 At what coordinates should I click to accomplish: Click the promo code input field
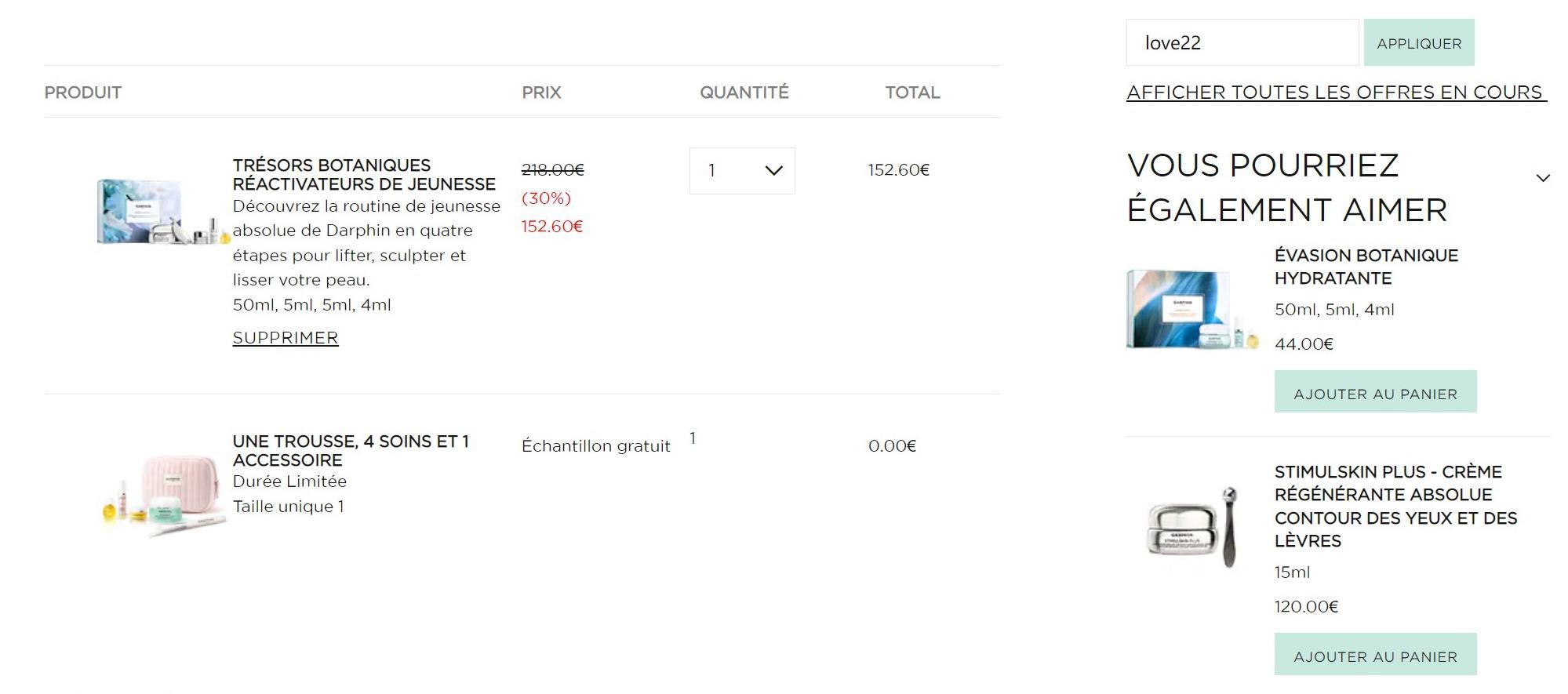1241,43
